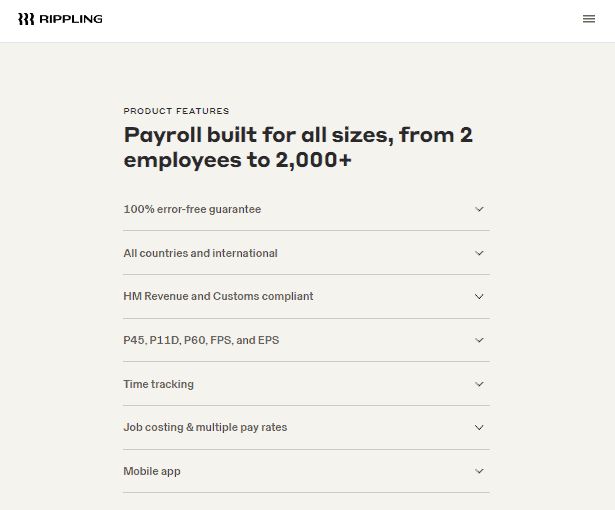Expand chevron for 100% error-free guarantee

479,209
